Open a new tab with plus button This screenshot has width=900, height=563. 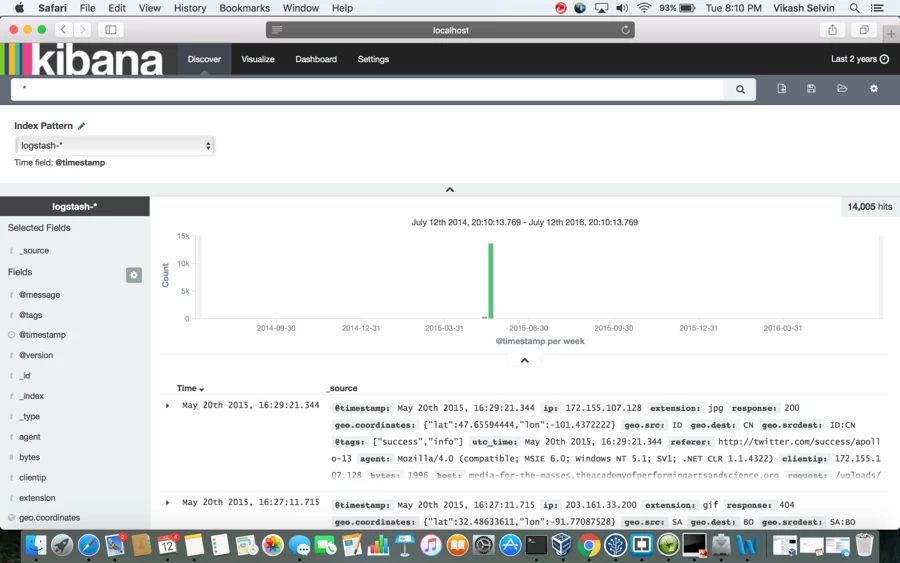[x=891, y=34]
